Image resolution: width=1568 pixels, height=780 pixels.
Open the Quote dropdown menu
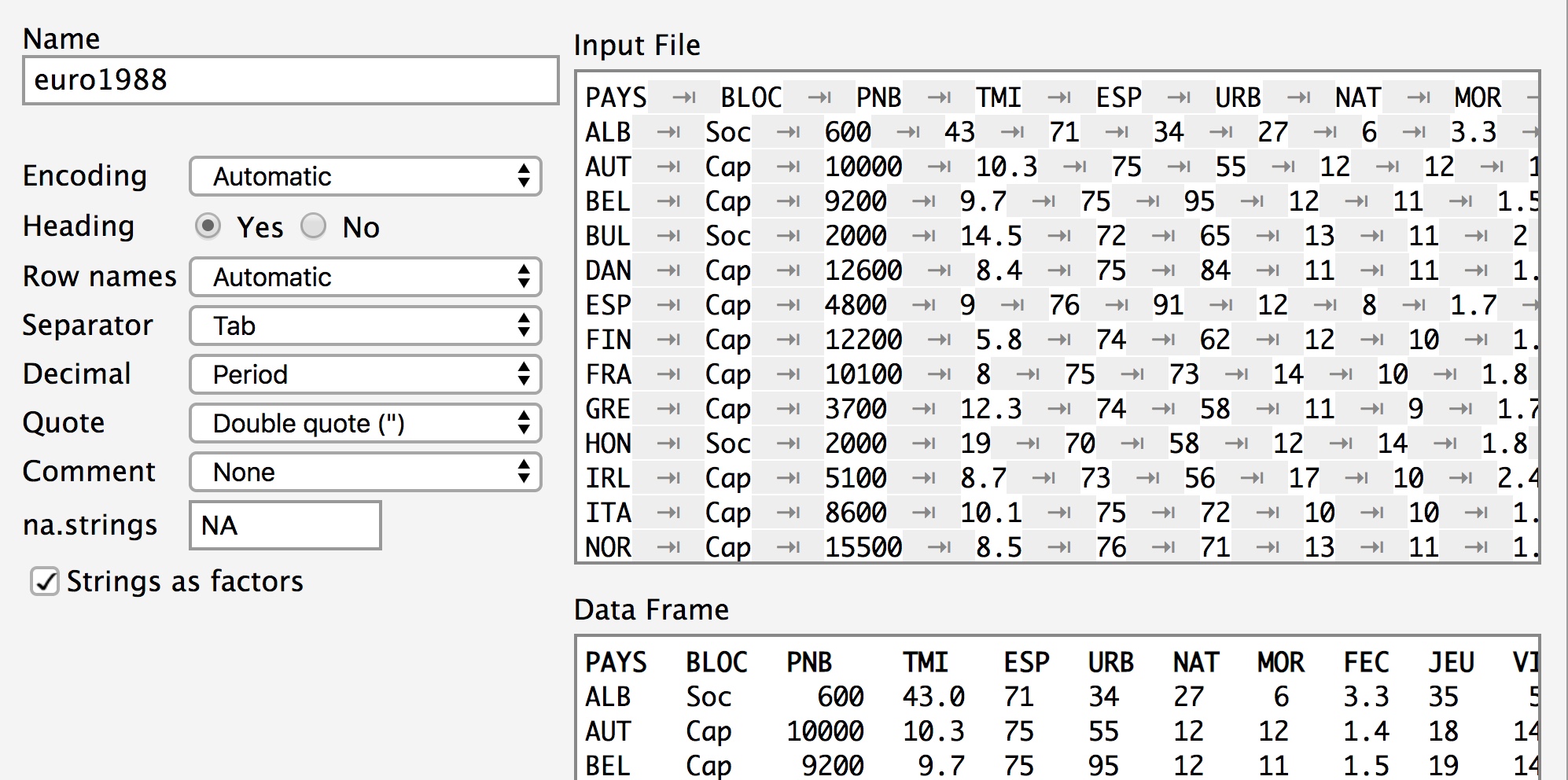(x=365, y=423)
